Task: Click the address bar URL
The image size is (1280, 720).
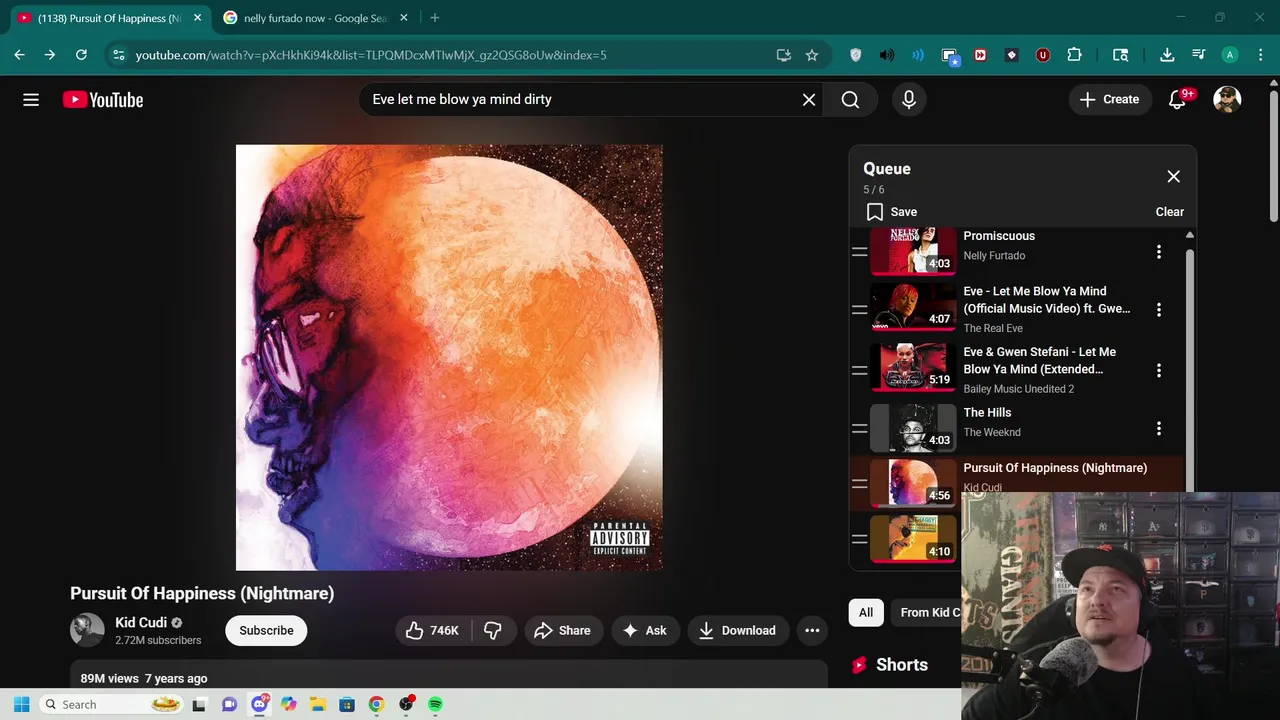Action: [x=371, y=55]
